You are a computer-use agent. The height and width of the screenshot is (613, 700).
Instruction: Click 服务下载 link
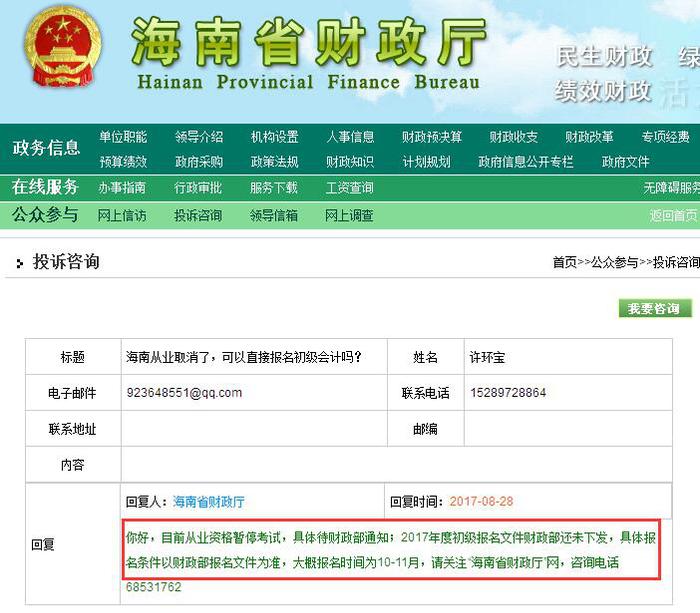coord(274,187)
